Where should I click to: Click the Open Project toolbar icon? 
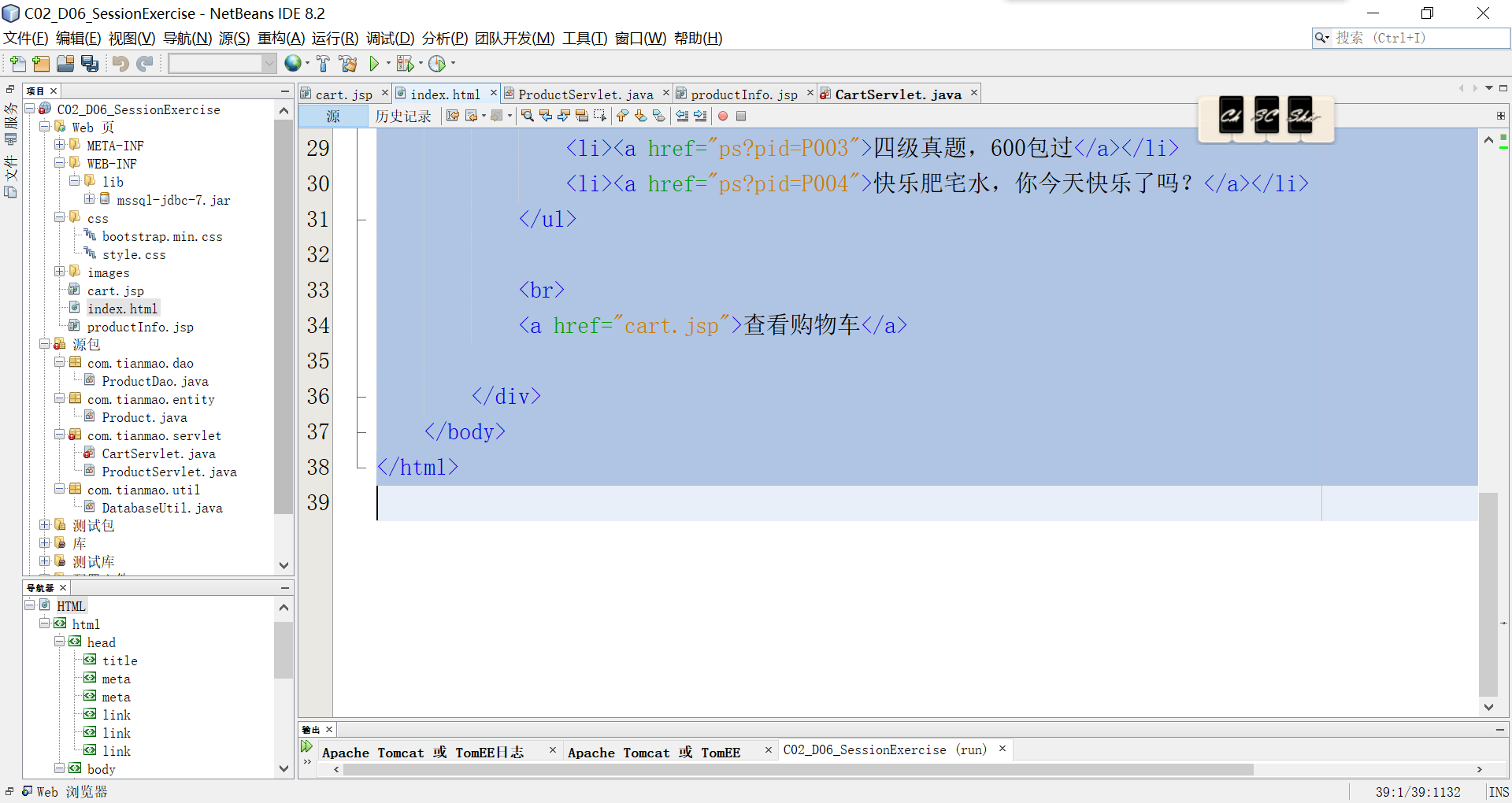65,64
